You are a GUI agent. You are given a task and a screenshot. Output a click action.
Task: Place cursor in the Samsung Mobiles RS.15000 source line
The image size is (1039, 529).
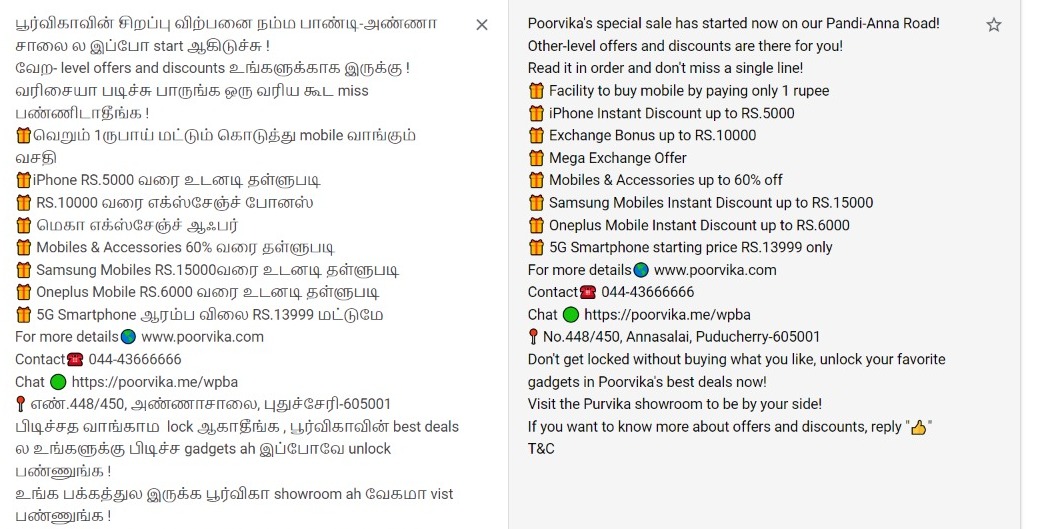coord(217,270)
